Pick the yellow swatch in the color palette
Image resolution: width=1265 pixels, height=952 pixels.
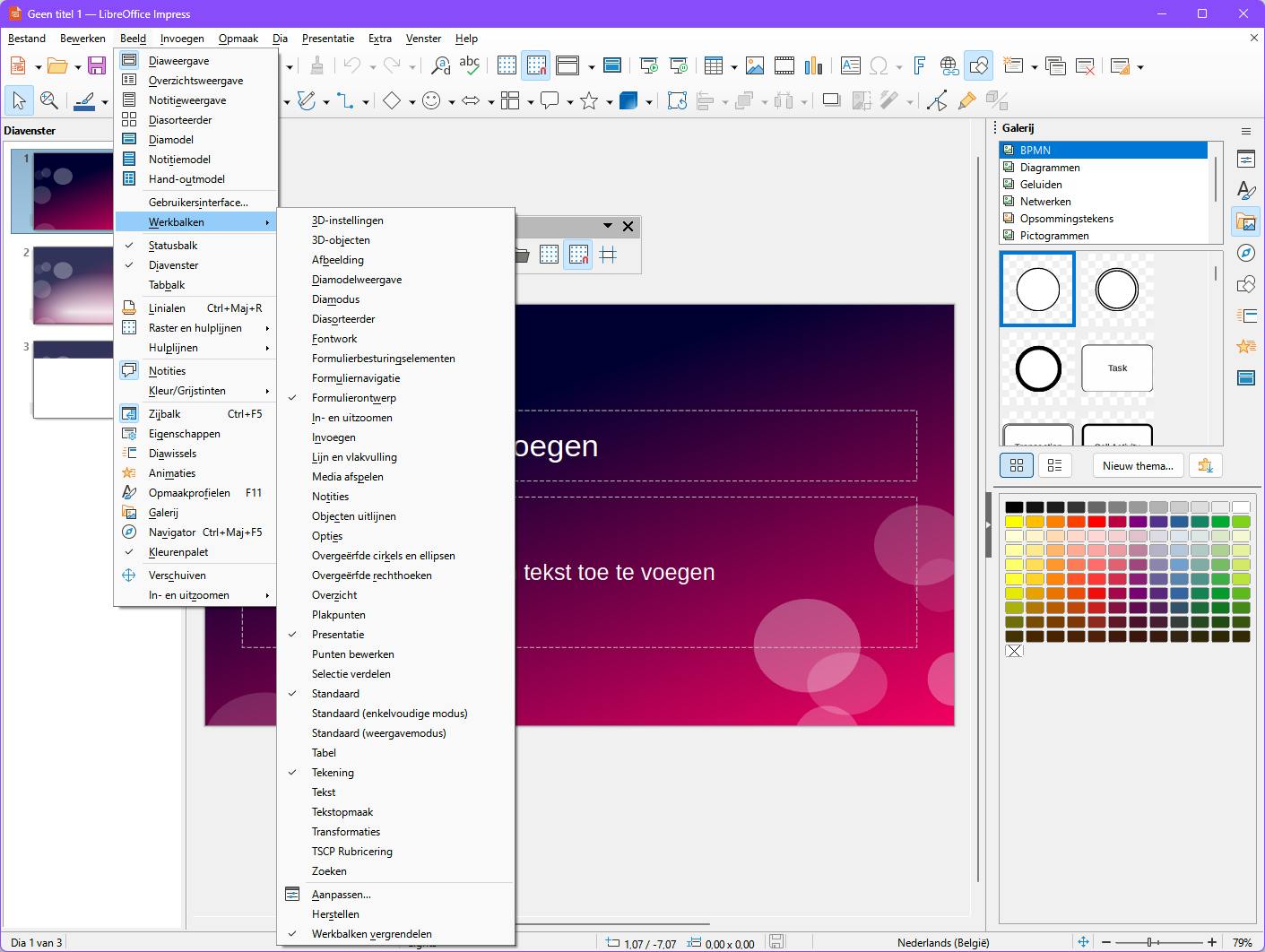pos(1014,522)
